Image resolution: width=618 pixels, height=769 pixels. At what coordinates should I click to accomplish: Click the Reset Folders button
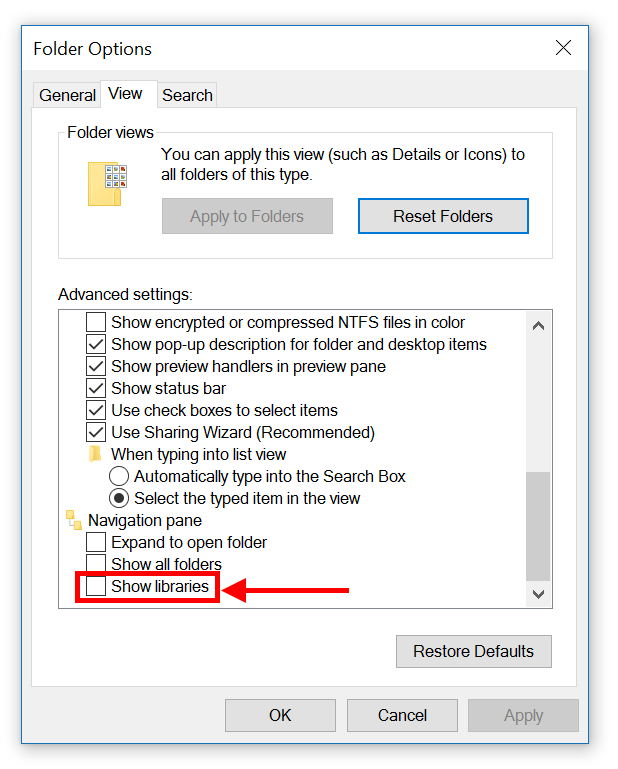[443, 216]
